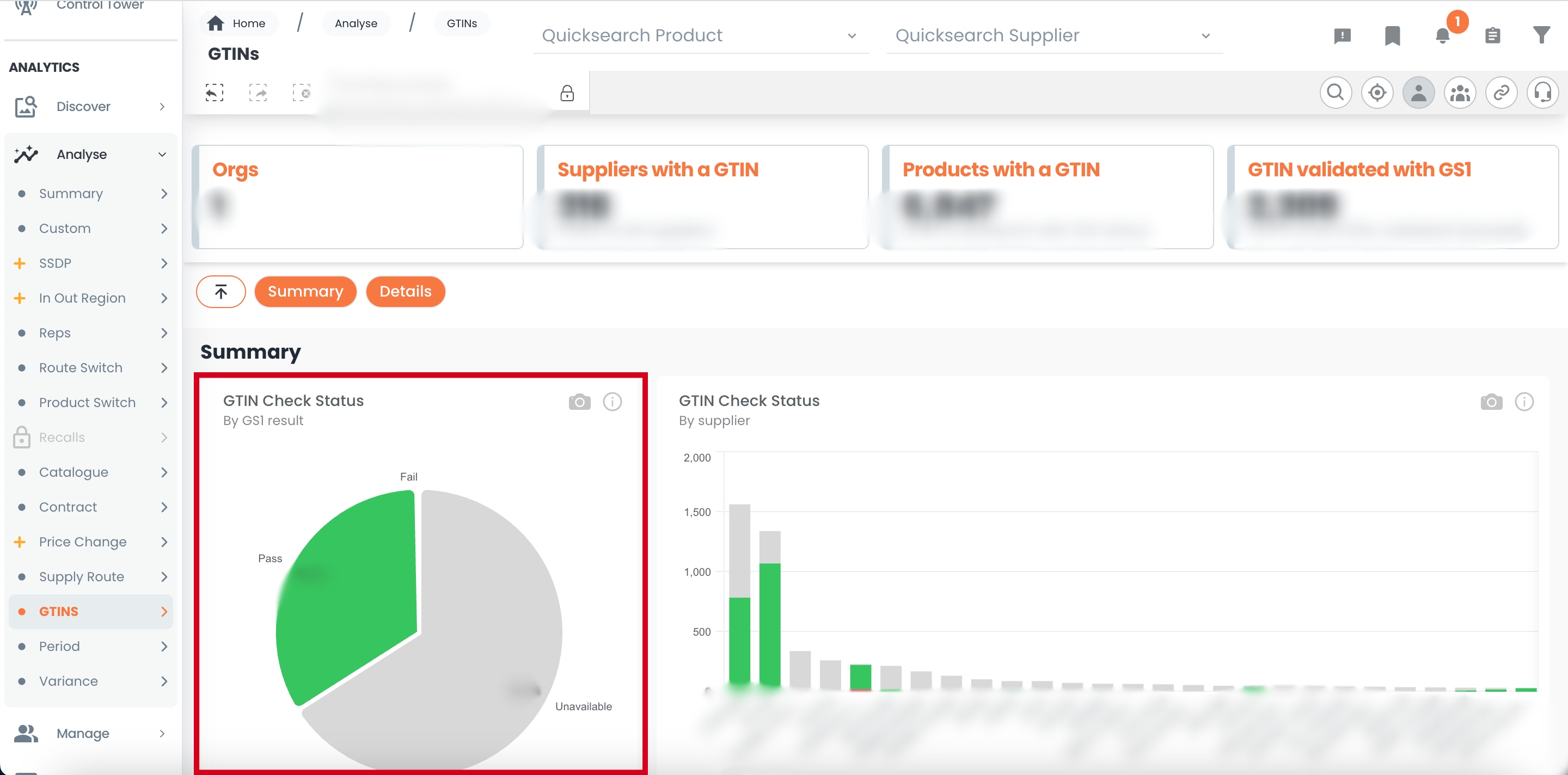Click the GTINs breadcrumb link
Screen dimensions: 1568x775
(x=462, y=23)
